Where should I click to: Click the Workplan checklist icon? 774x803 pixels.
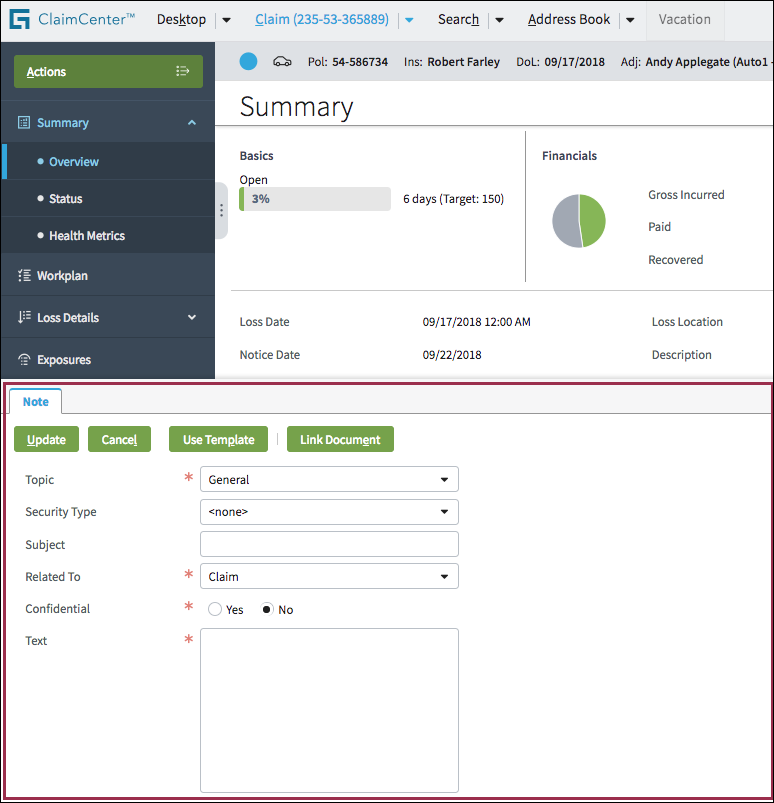tap(24, 276)
